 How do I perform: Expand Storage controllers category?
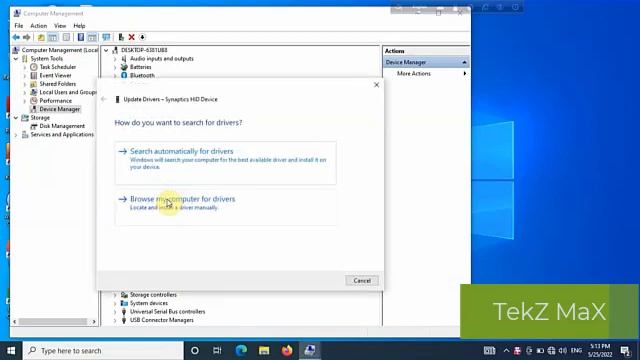[115, 295]
